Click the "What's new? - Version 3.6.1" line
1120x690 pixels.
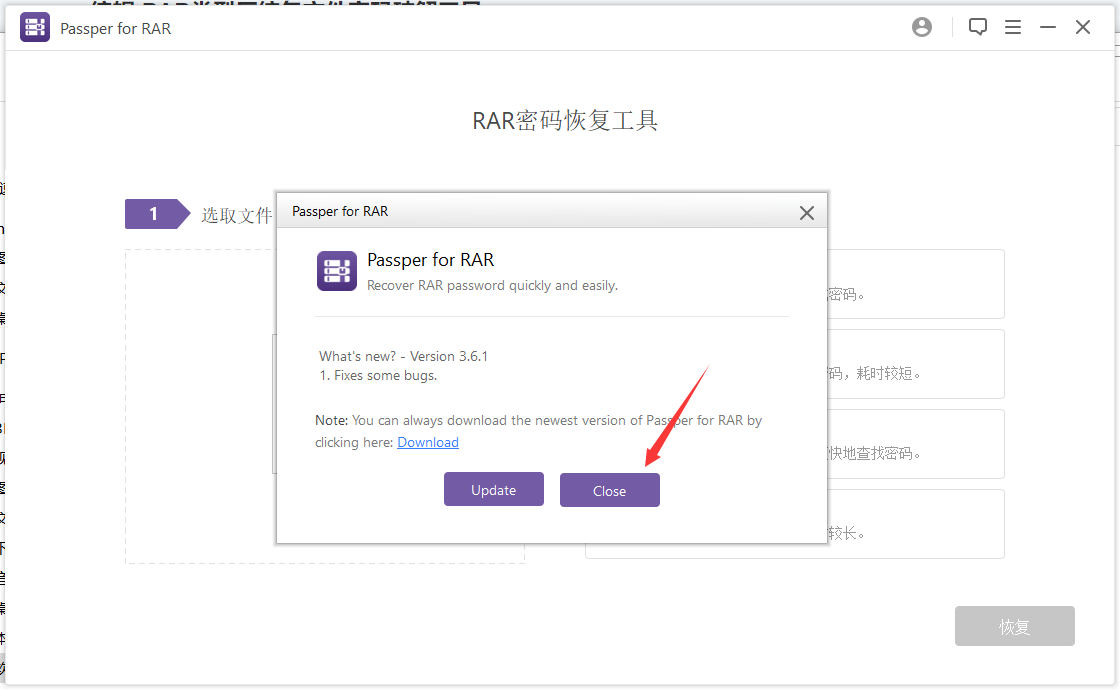pyautogui.click(x=404, y=356)
